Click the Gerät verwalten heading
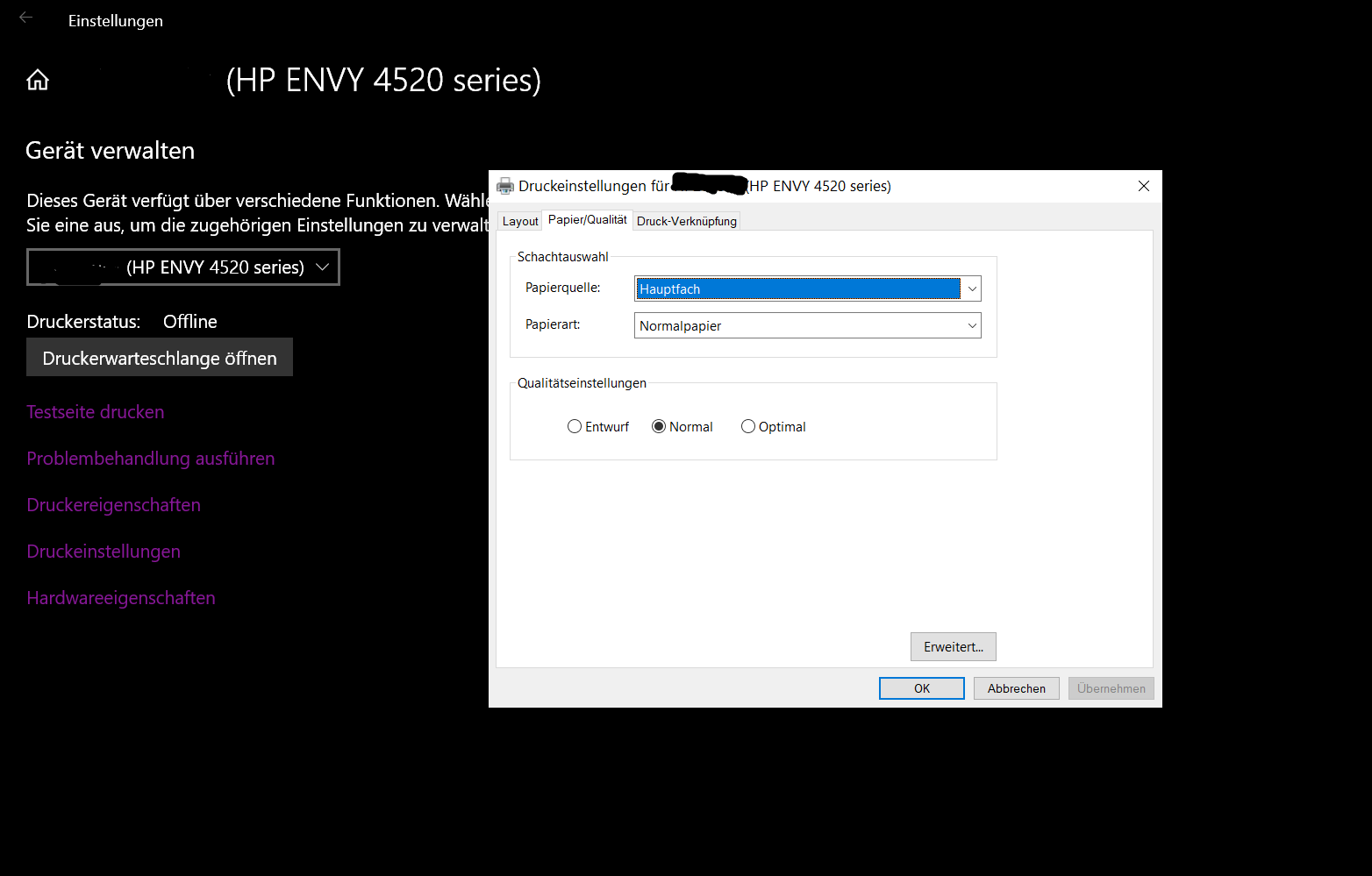Screen dimensions: 1372x876 coord(111,151)
